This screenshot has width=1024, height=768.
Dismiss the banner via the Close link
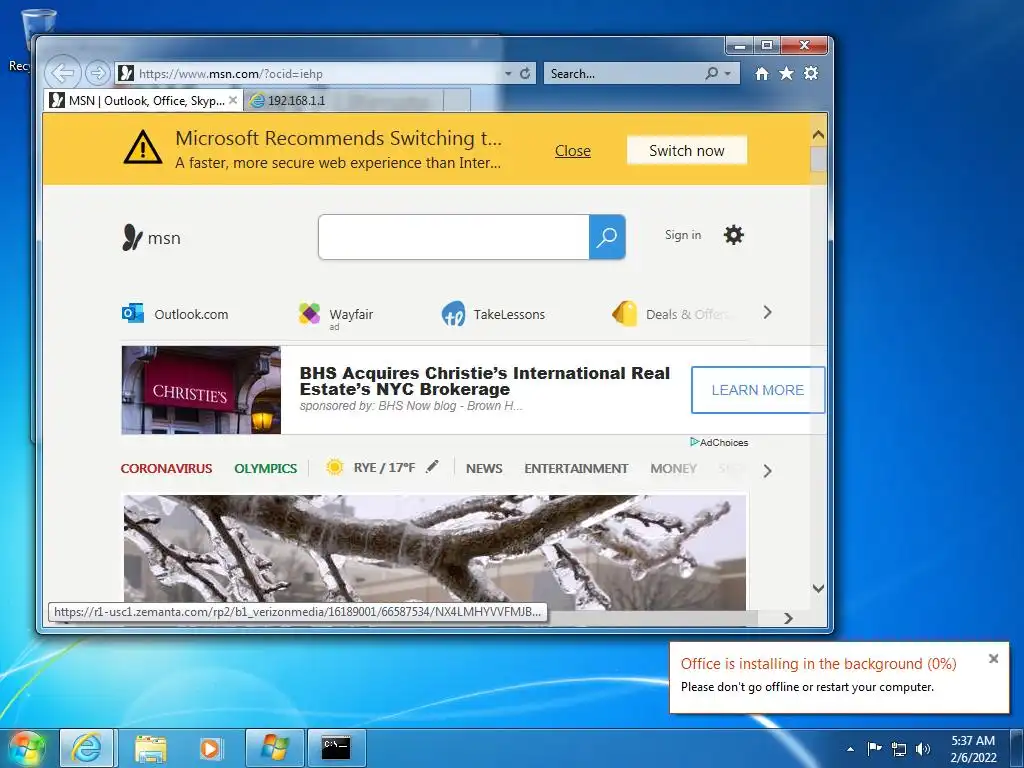tap(573, 151)
